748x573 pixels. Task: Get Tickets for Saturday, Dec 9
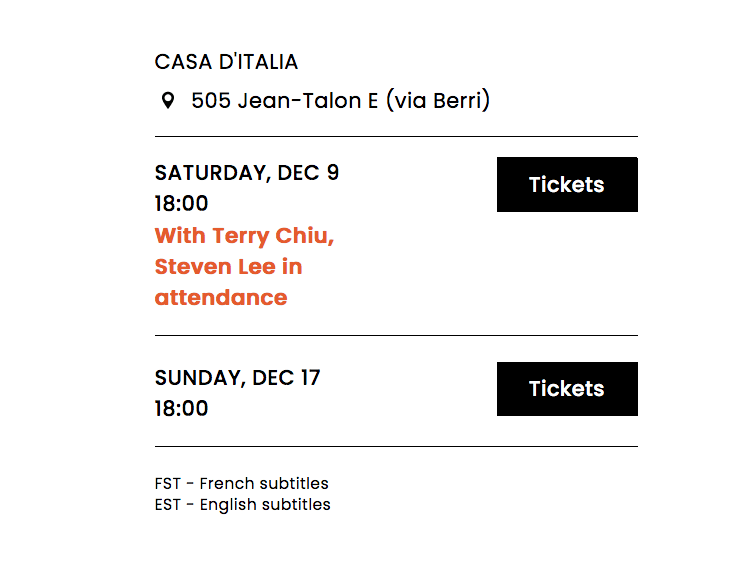[567, 185]
